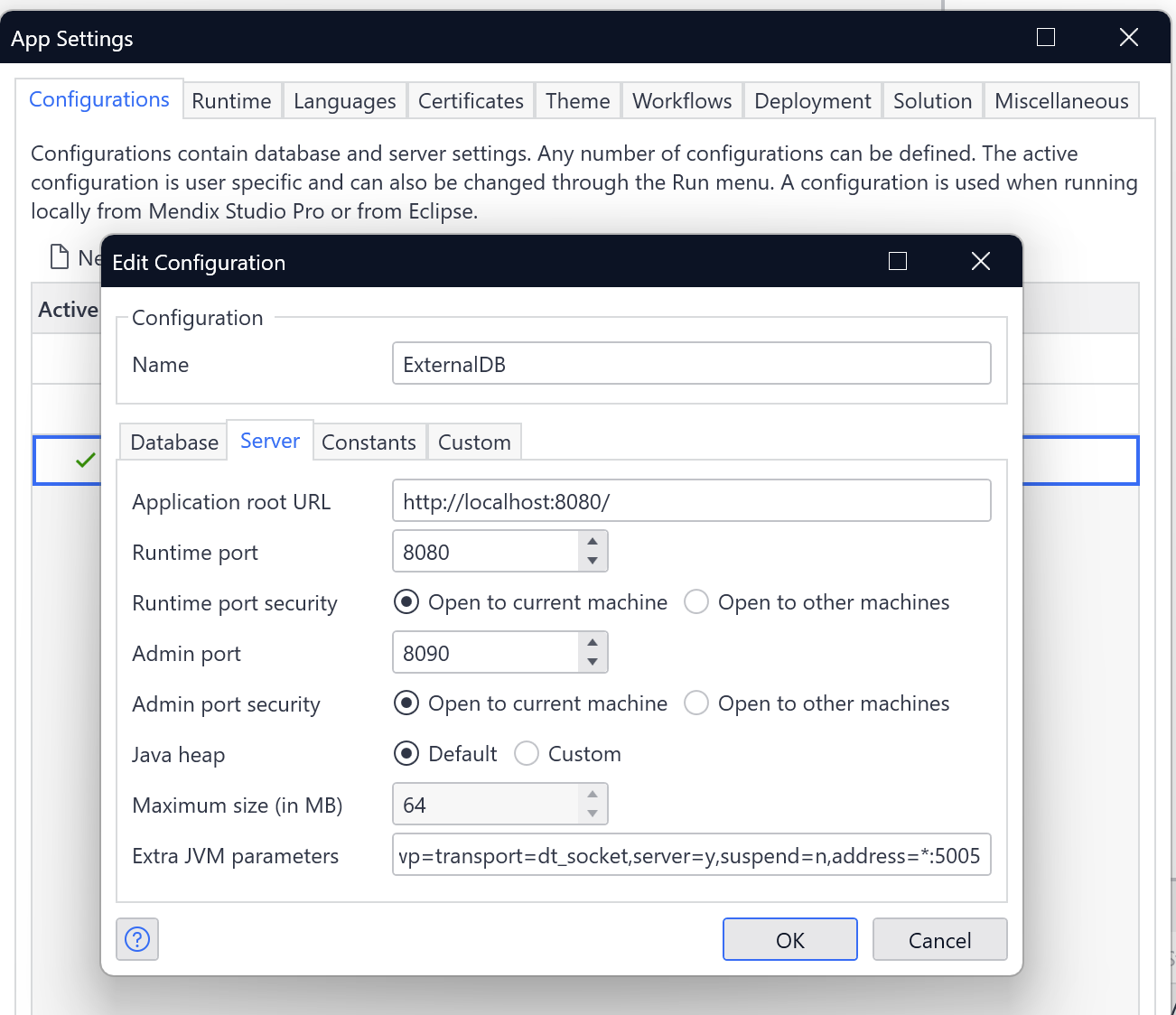Switch to the Workflows tab
This screenshot has height=1015, width=1176.
[682, 100]
